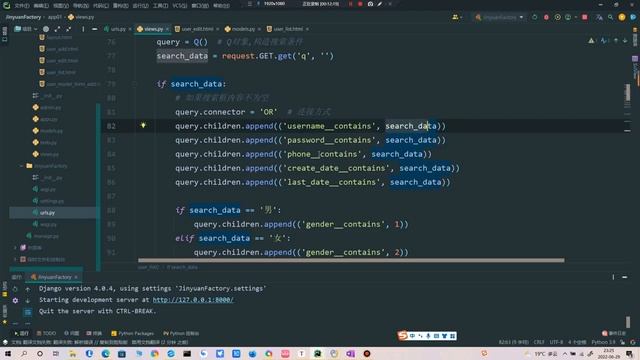
Task: Click the Windows taskbar search icon
Action: tap(24, 353)
